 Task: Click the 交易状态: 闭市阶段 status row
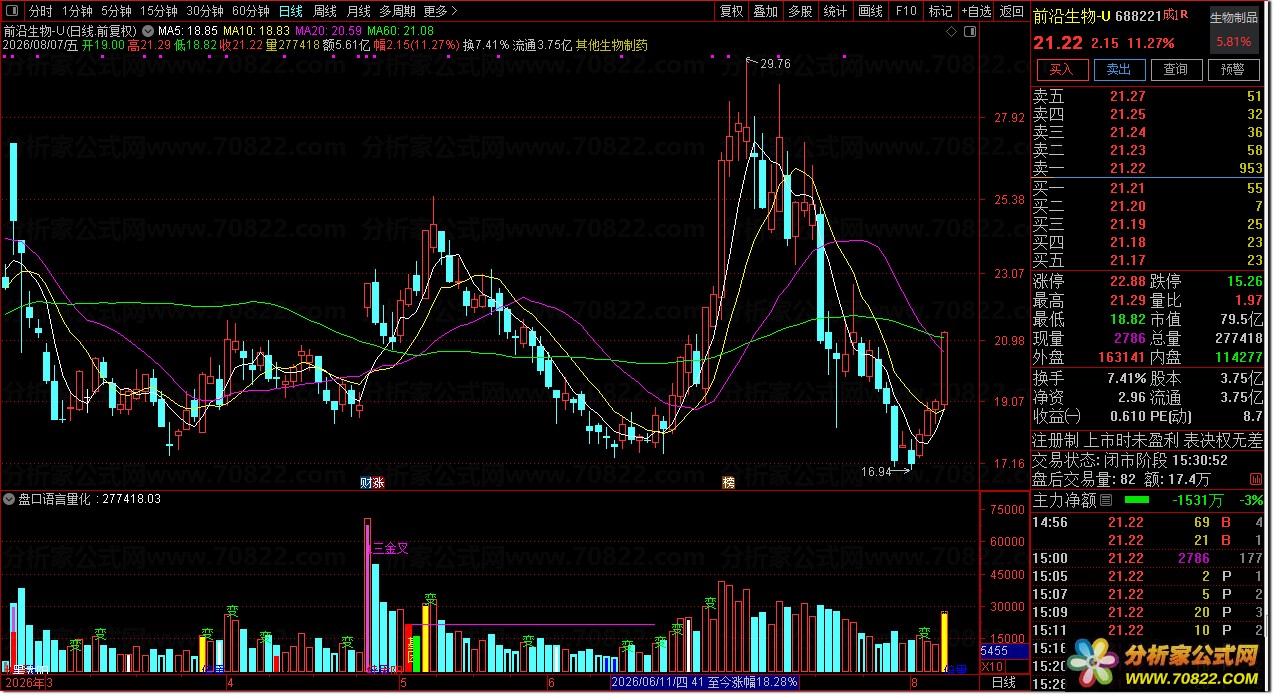tap(1131, 460)
